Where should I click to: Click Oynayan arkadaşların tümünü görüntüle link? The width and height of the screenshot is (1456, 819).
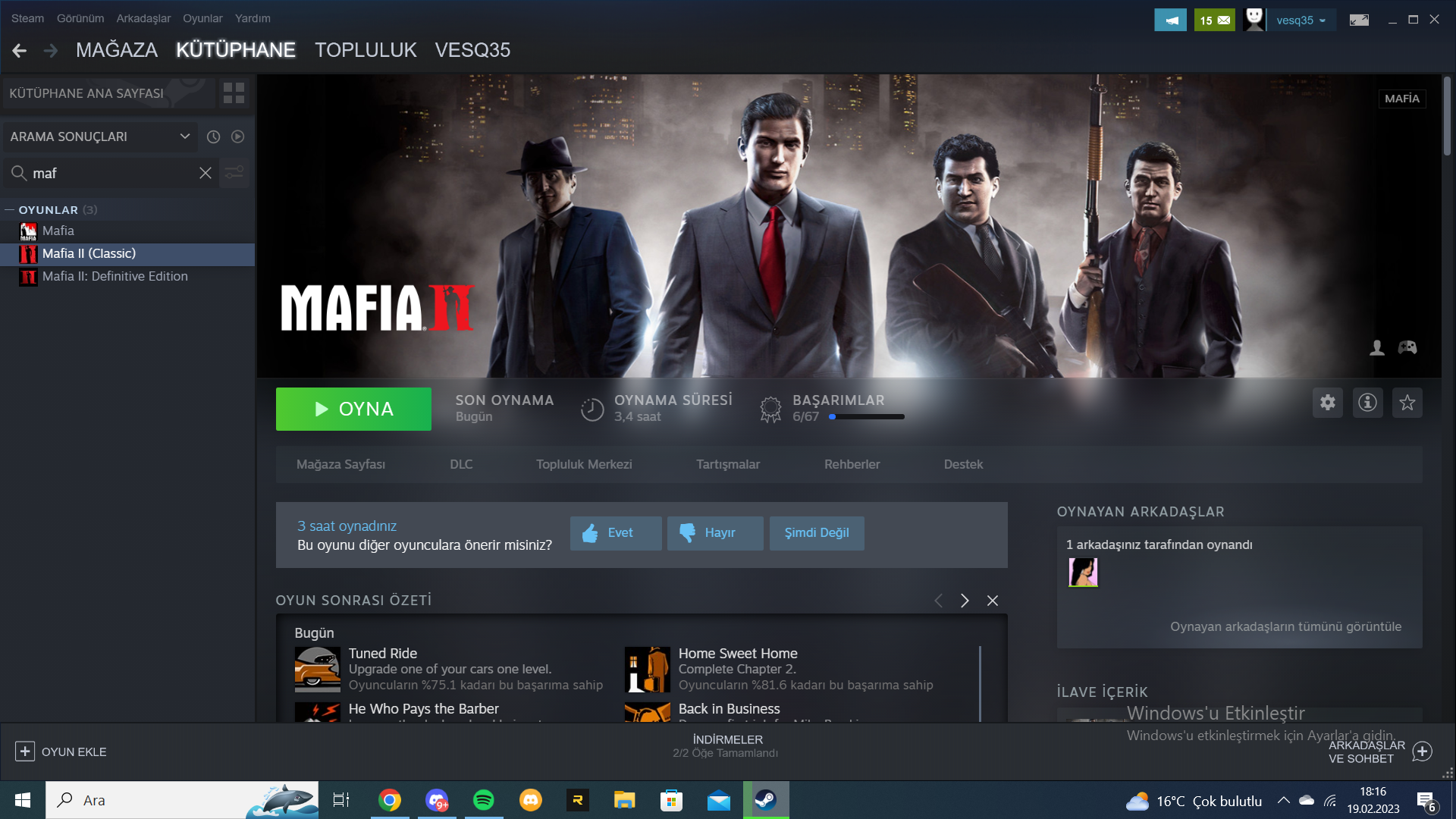click(1285, 626)
